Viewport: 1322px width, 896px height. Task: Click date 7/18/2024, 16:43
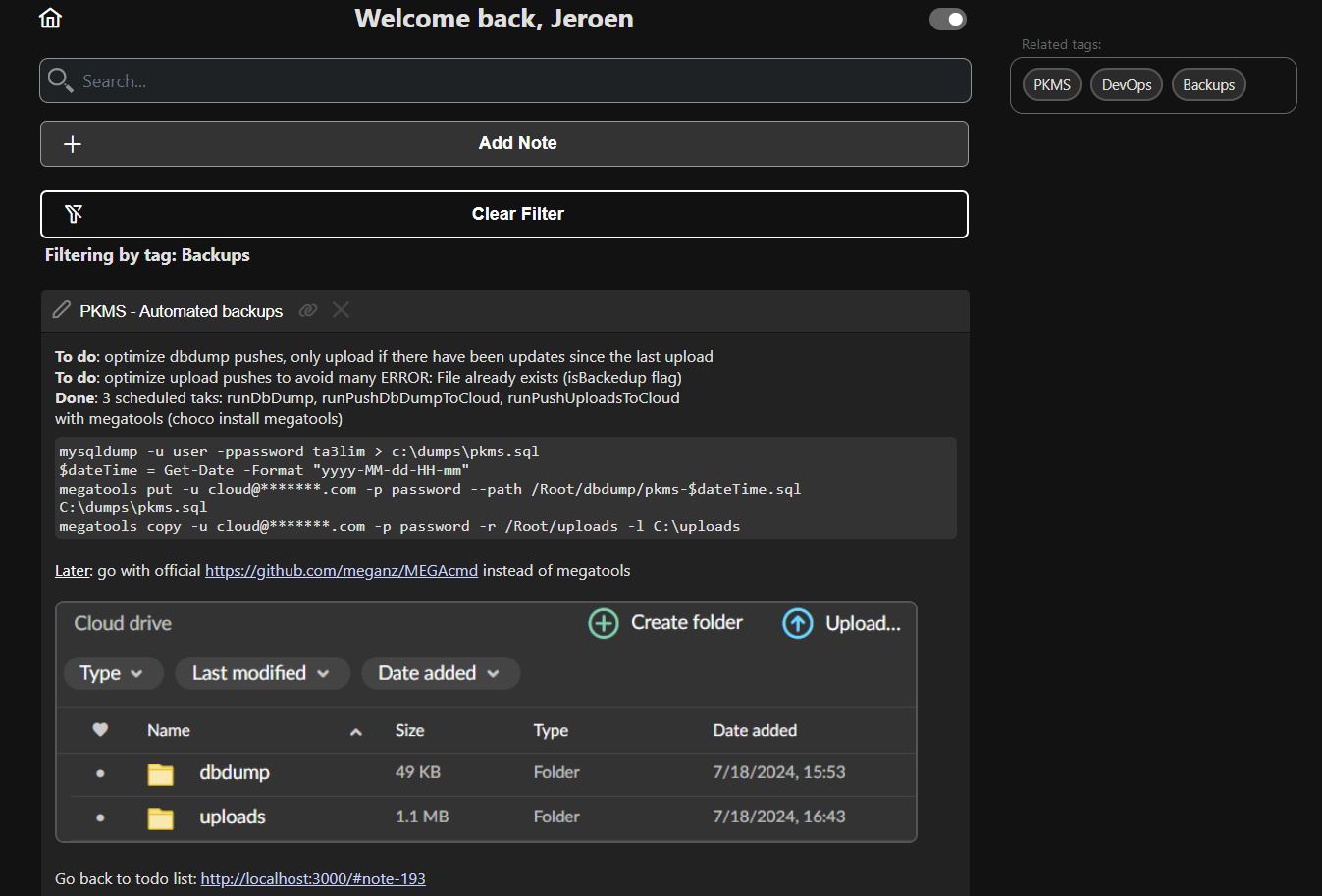coord(779,817)
